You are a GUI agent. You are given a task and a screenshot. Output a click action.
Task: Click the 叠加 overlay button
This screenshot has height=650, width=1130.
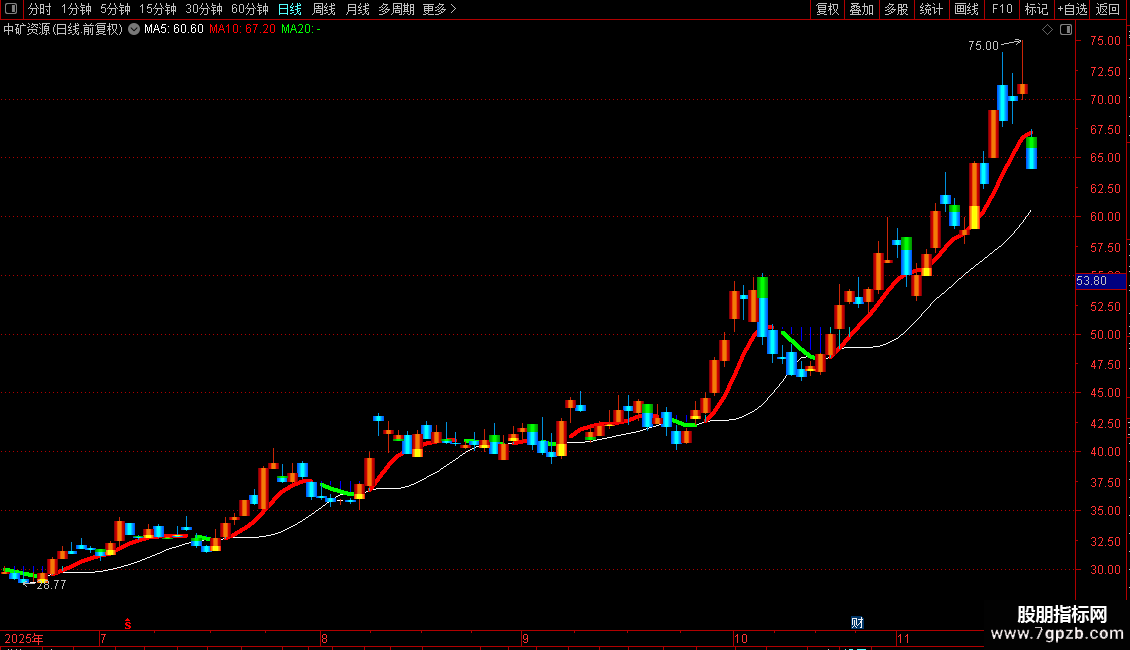pos(861,9)
